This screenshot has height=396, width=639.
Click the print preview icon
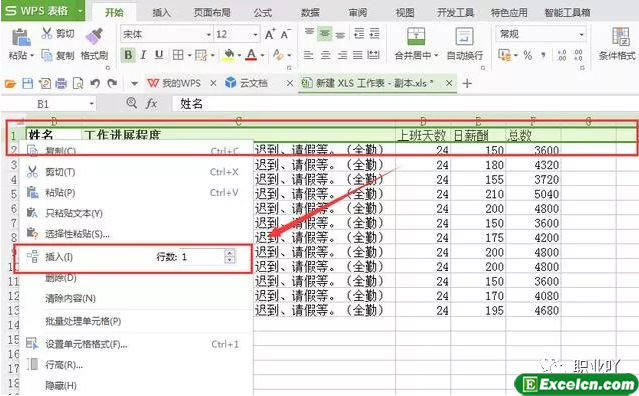click(77, 84)
